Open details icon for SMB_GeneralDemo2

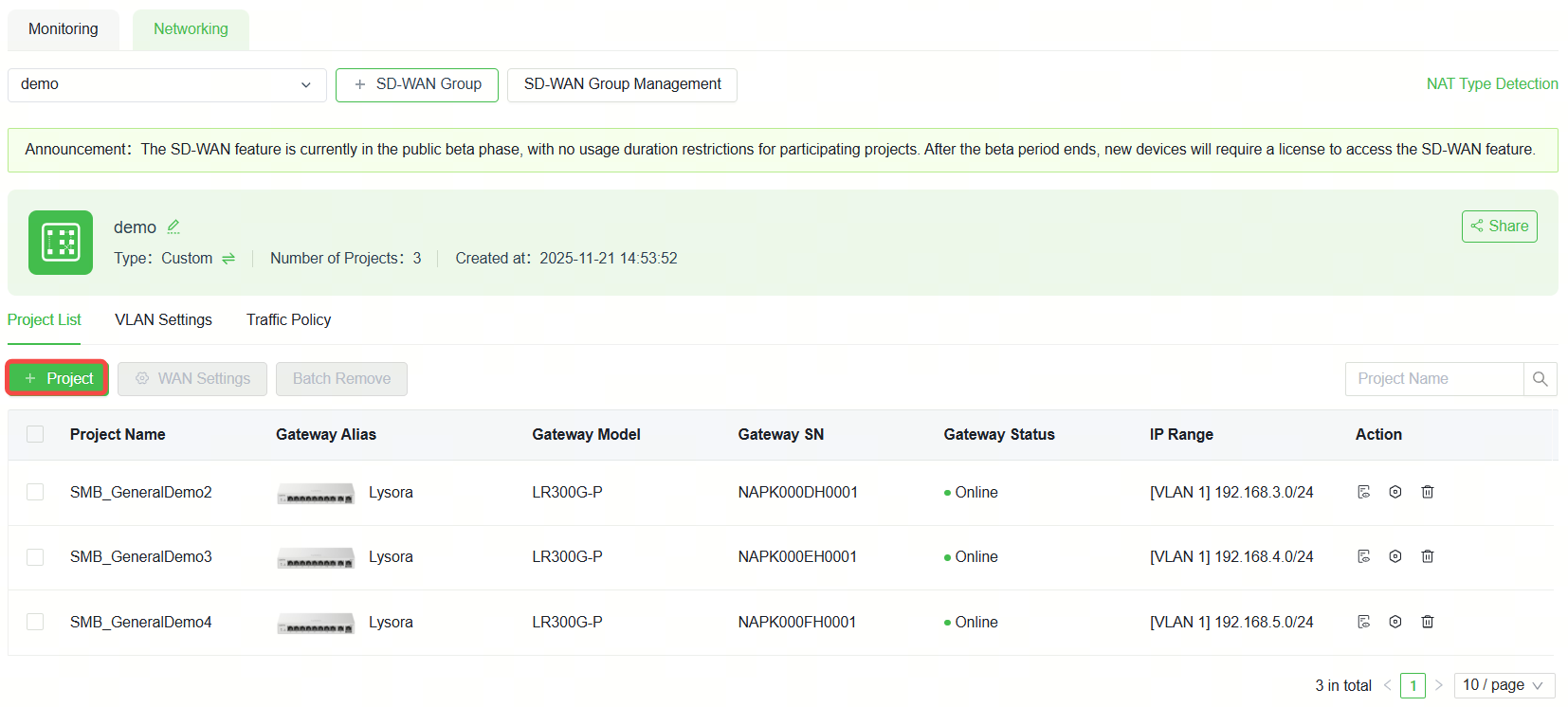(x=1364, y=492)
